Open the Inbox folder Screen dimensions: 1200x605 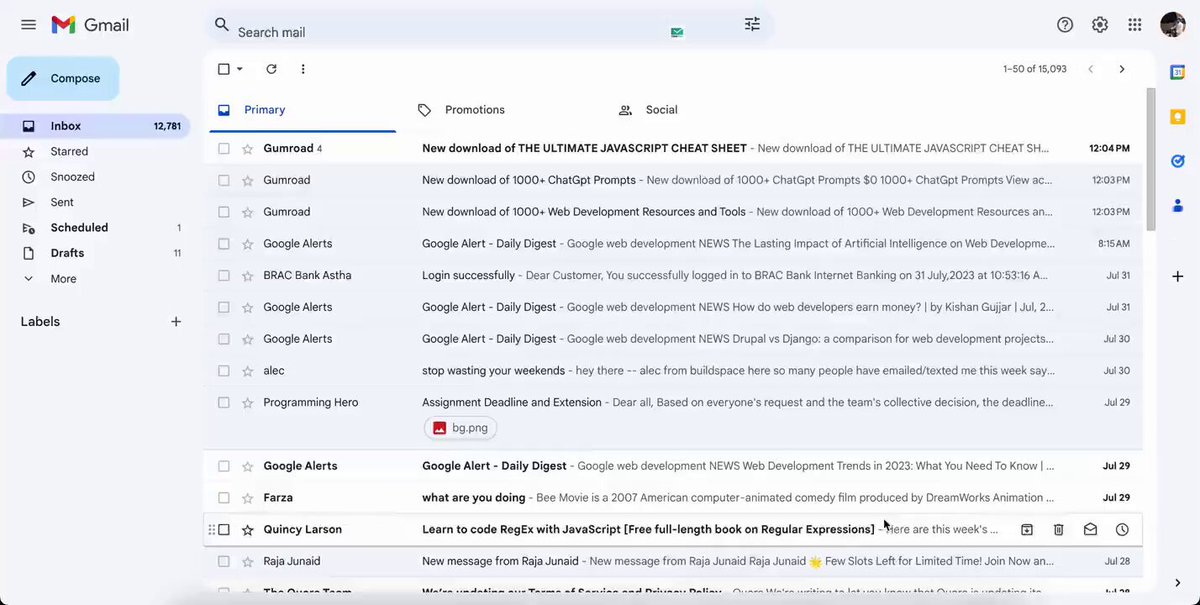coord(95,126)
